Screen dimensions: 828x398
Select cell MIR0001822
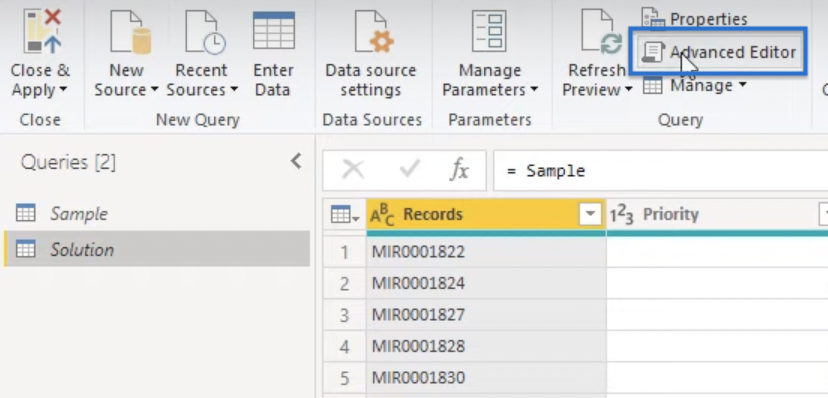click(x=486, y=252)
